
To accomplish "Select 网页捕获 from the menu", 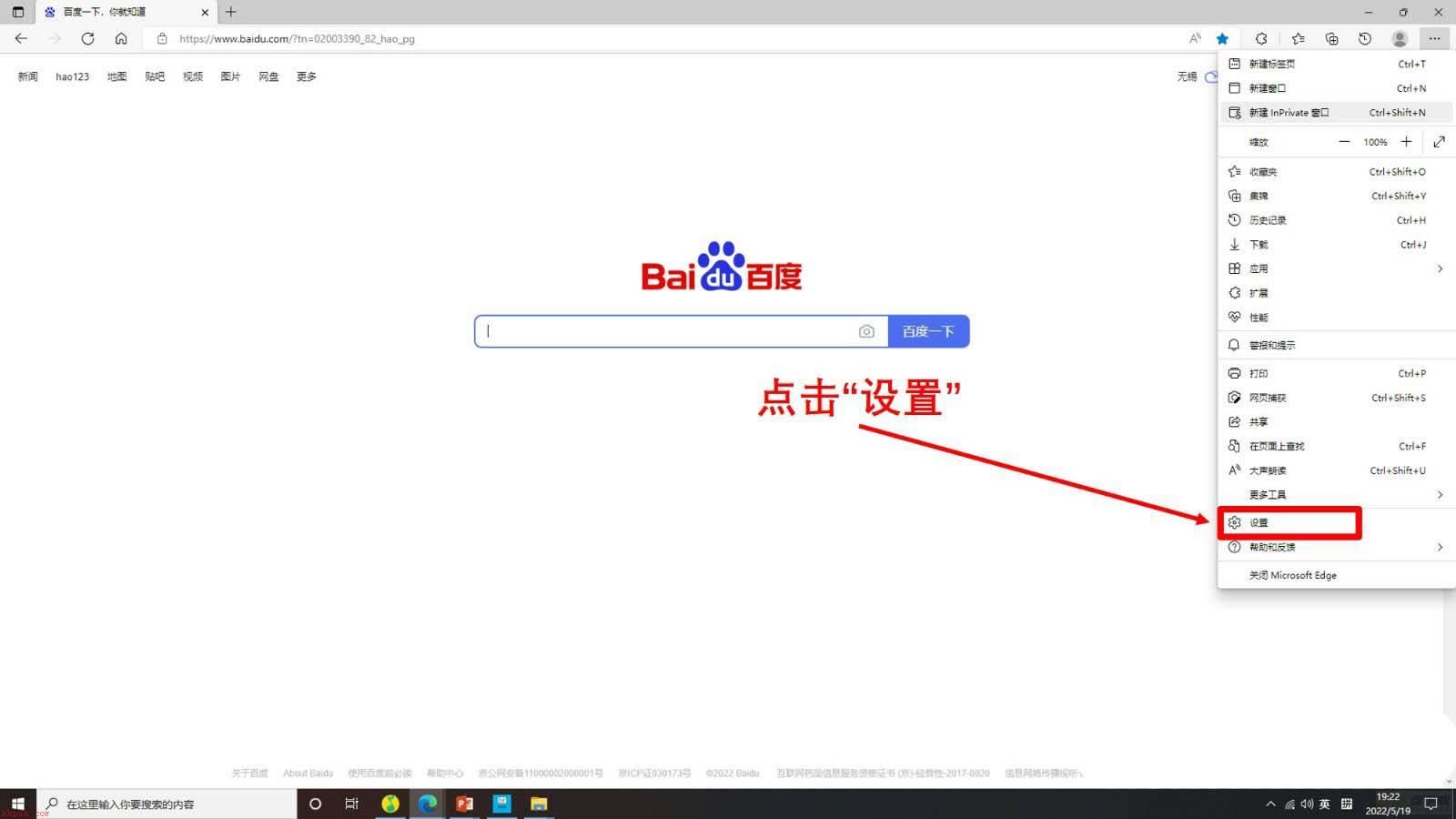I will click(1336, 398).
